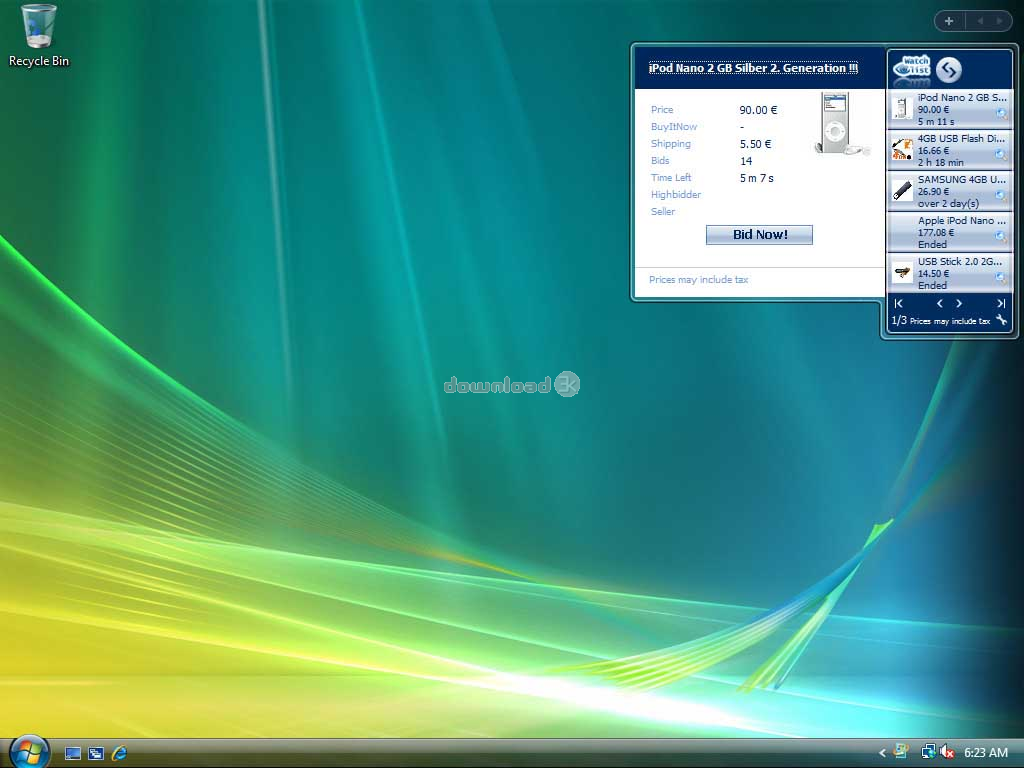Click magnifier icon on 4GB USB Flash item

1001,154
